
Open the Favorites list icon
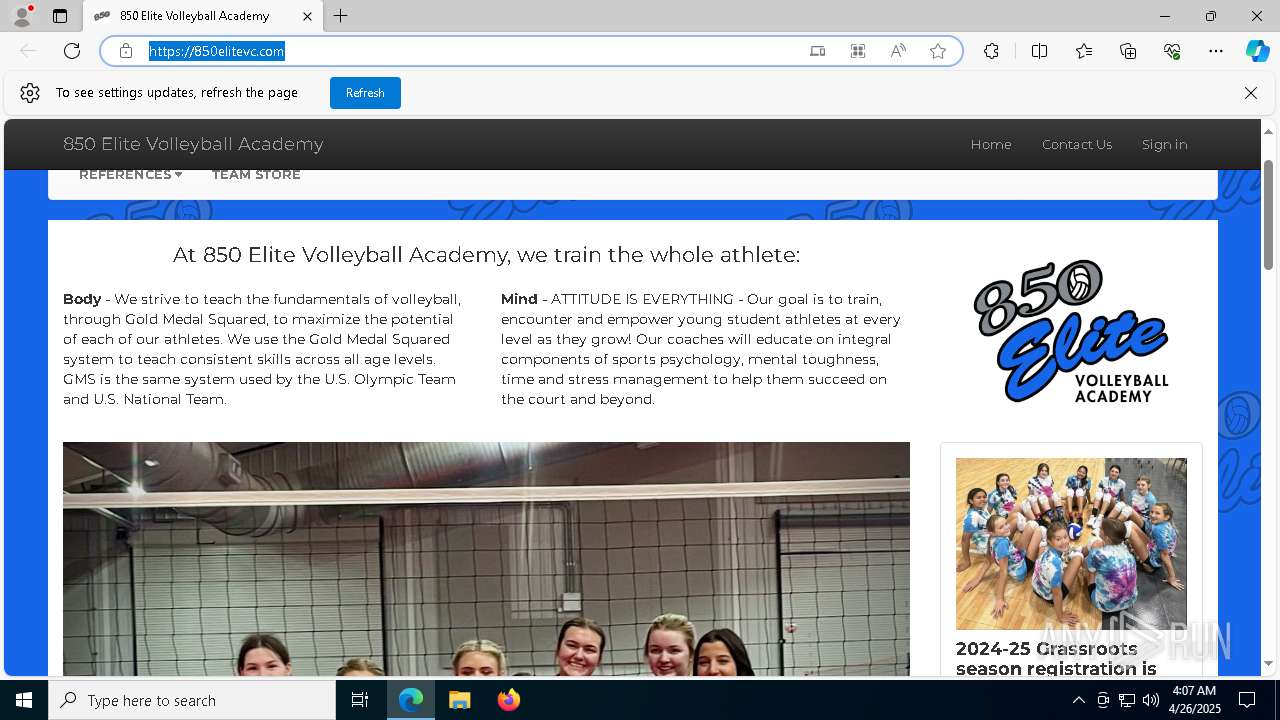click(x=1084, y=51)
